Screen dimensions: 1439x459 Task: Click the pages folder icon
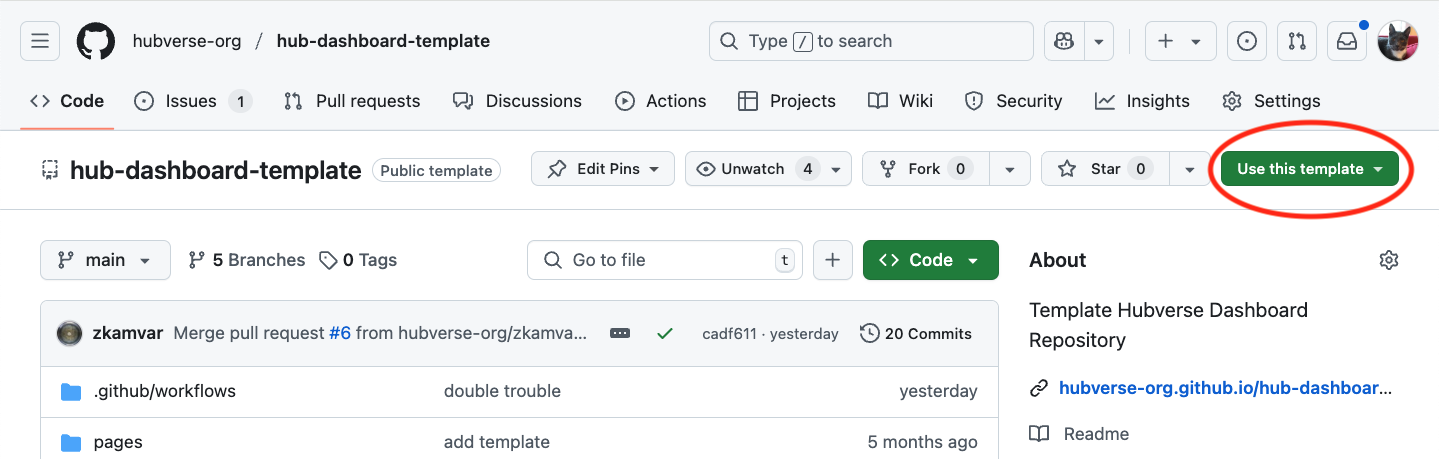[x=70, y=442]
